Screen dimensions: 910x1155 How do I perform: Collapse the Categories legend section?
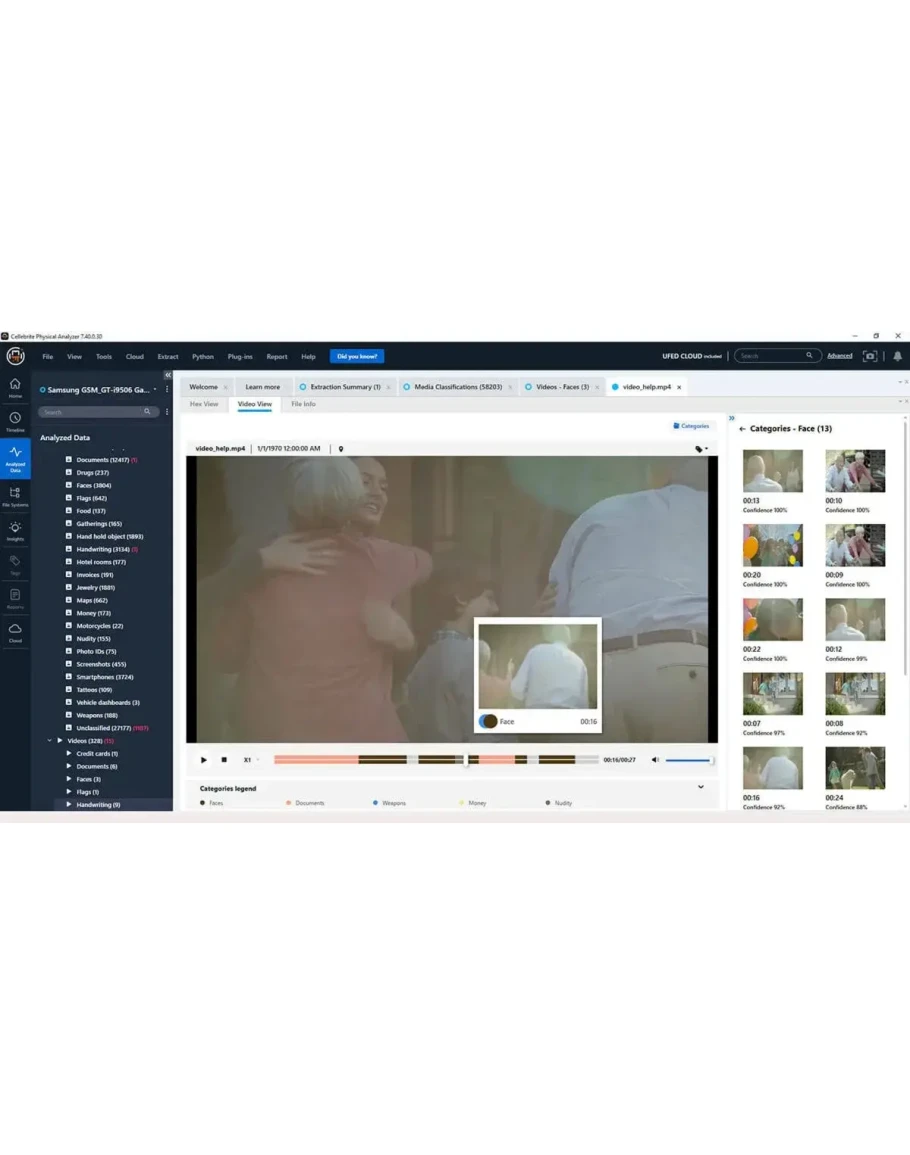click(x=700, y=787)
